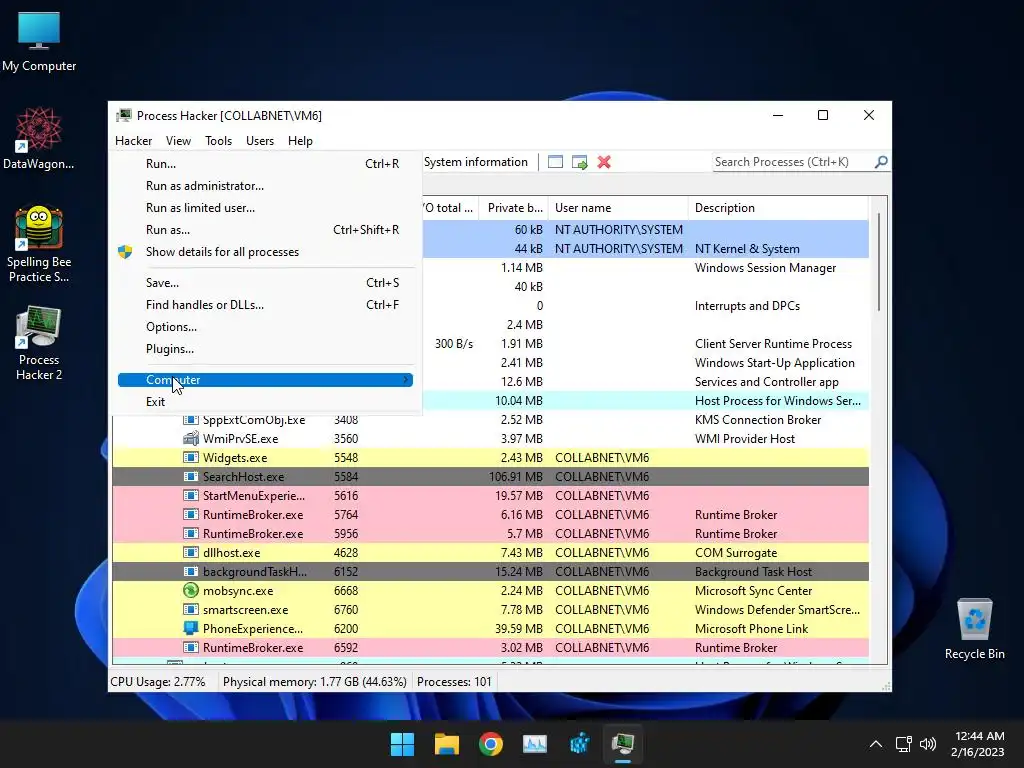The image size is (1024, 768).
Task: Open the Users menu
Action: pyautogui.click(x=260, y=141)
